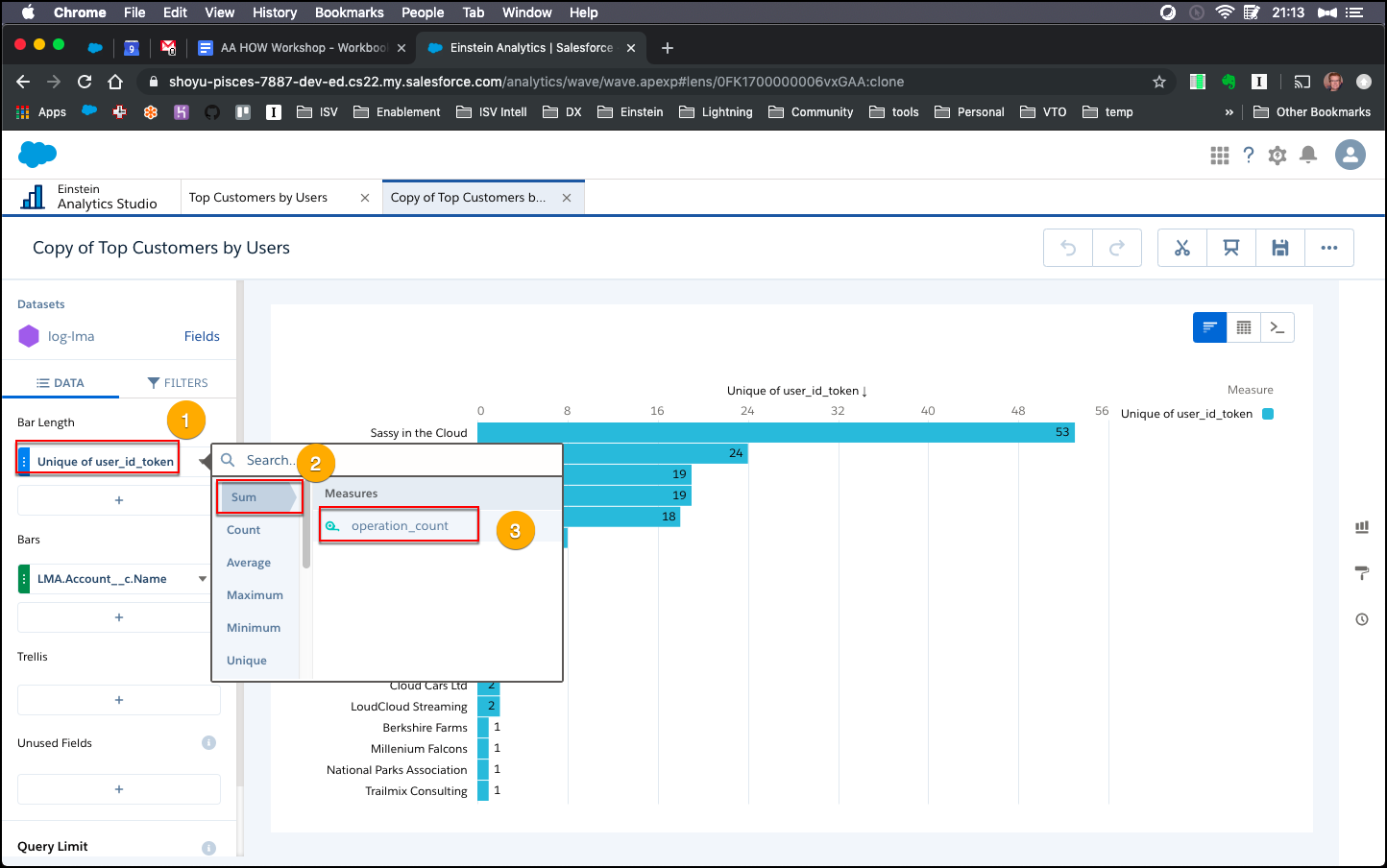This screenshot has width=1387, height=868.
Task: Switch to Table mode grid icon
Action: pyautogui.click(x=1244, y=327)
